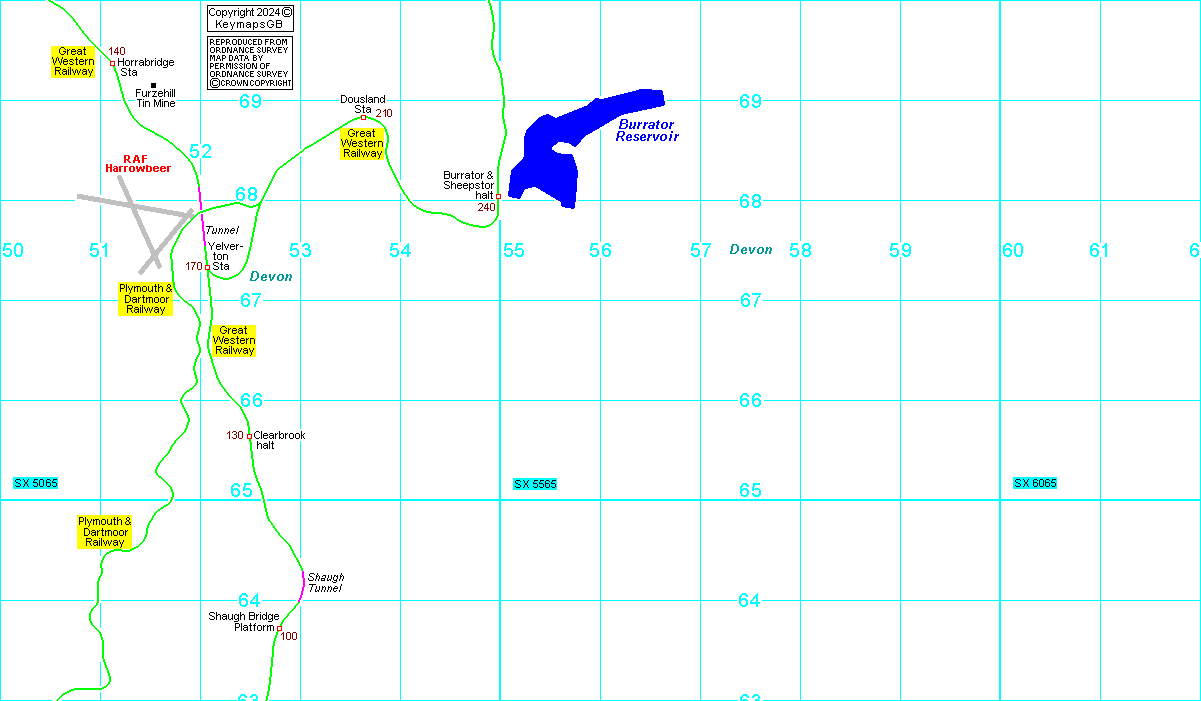The width and height of the screenshot is (1201, 701).
Task: Select the Yelverton Sta station marker
Action: [207, 267]
